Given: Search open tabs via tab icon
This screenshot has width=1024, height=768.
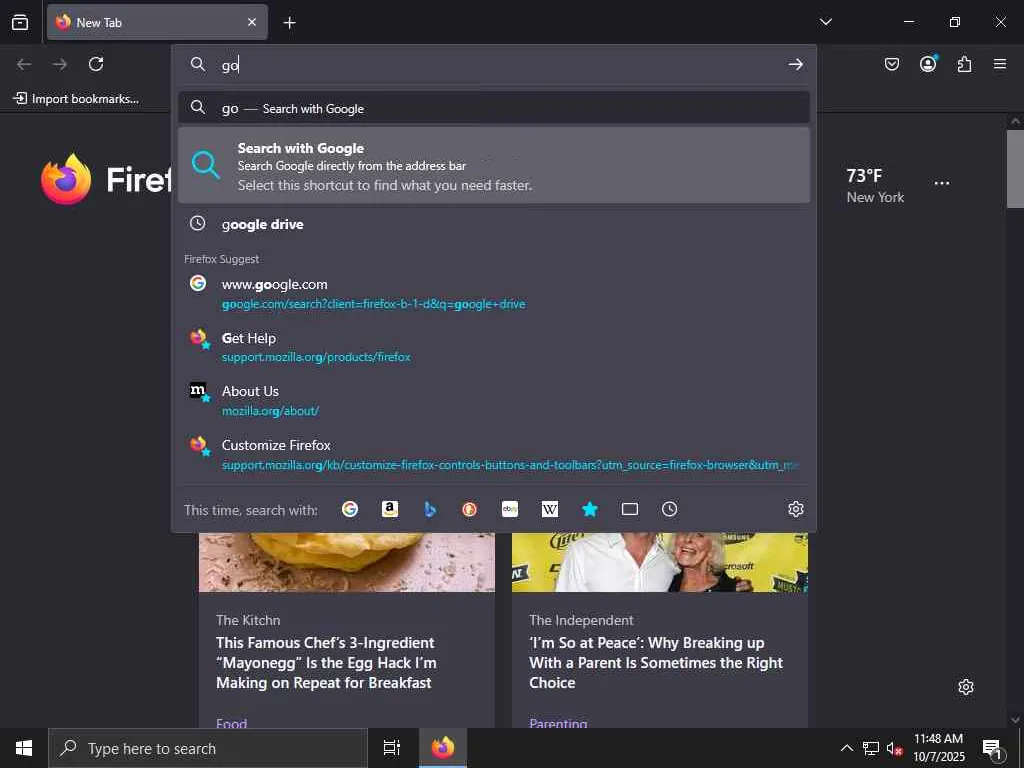Looking at the screenshot, I should 630,509.
